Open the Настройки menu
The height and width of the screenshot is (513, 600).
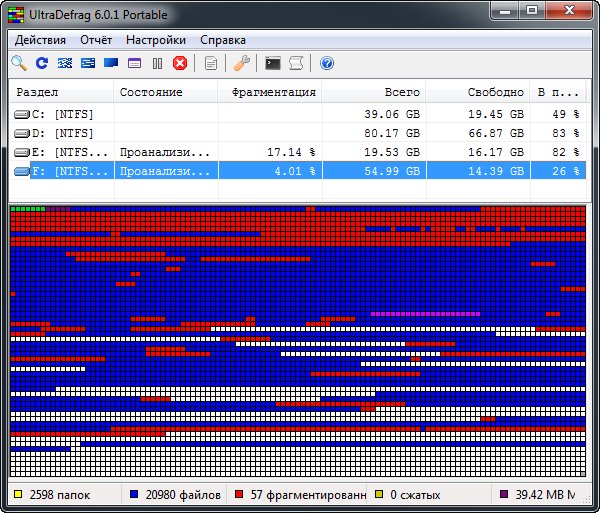point(156,40)
